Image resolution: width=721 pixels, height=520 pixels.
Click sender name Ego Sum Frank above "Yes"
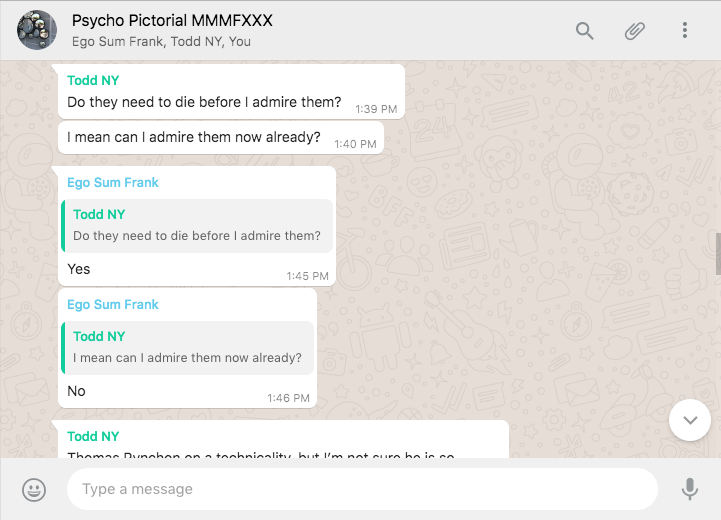click(113, 183)
